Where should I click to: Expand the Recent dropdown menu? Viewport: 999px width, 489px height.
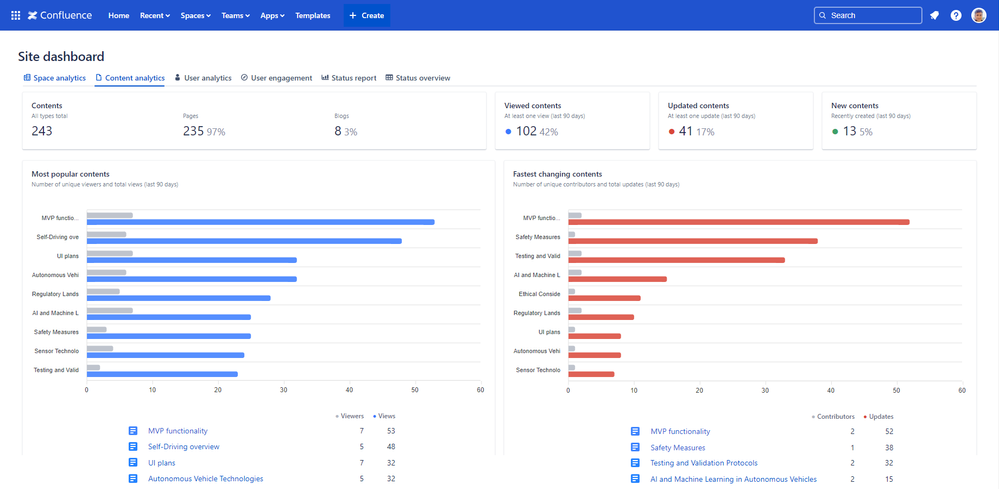tap(155, 16)
